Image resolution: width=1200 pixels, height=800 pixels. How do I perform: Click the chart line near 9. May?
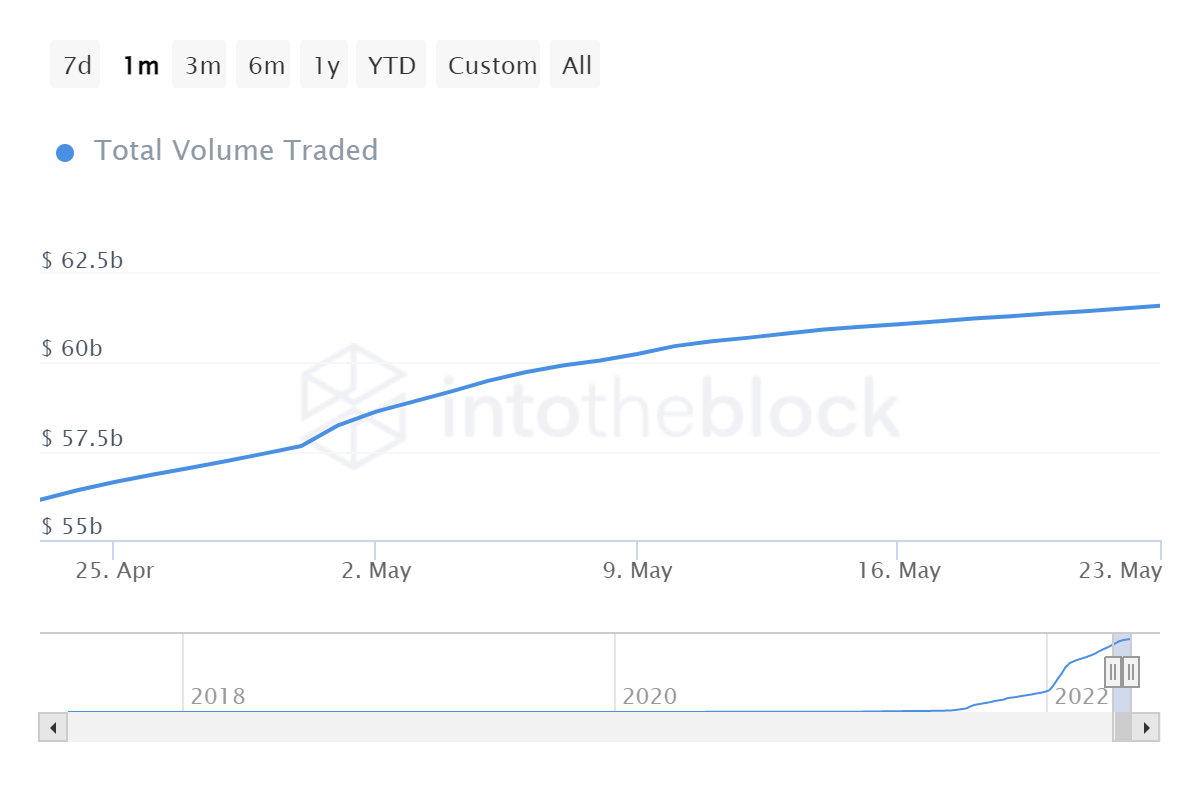[x=637, y=354]
